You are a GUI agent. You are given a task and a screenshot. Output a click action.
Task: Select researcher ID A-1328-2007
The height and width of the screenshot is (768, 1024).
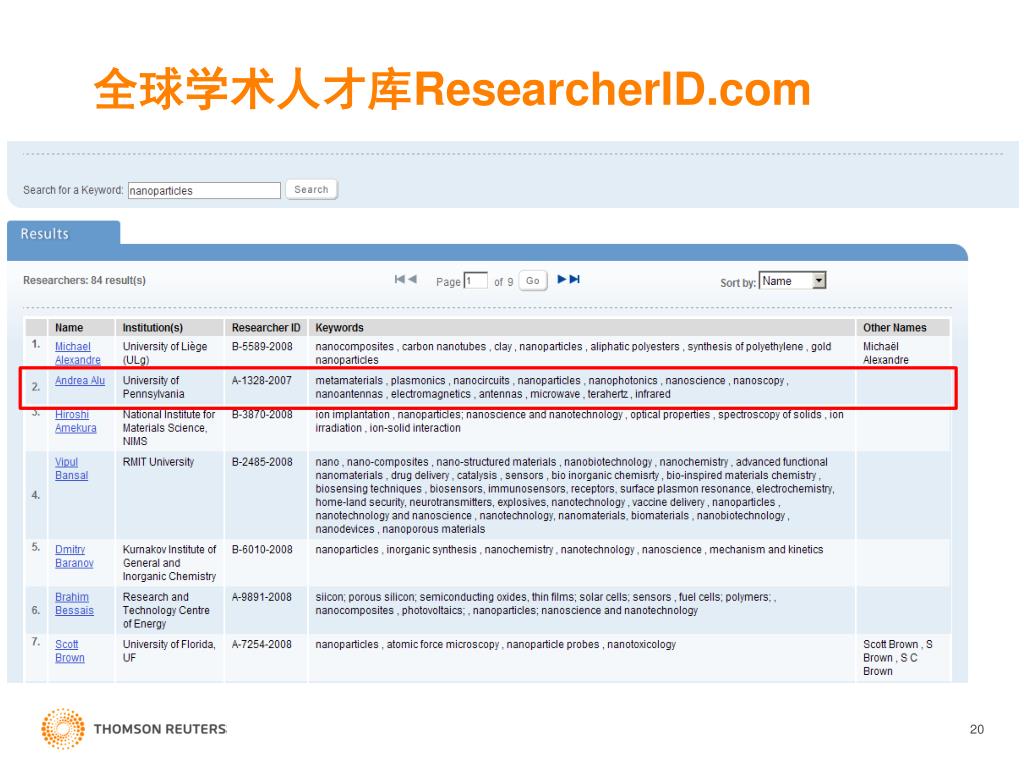262,380
